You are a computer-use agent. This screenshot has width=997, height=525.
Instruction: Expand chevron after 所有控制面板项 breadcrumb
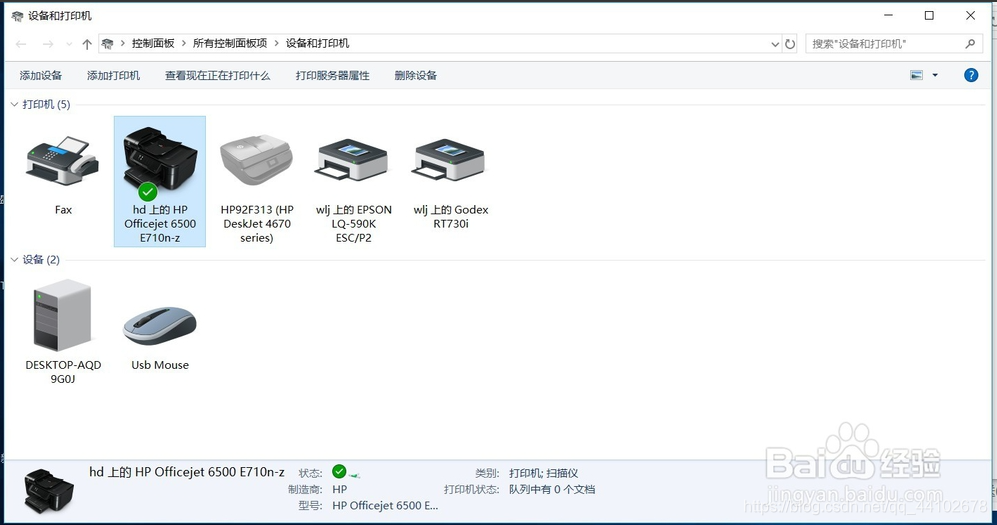click(x=277, y=43)
